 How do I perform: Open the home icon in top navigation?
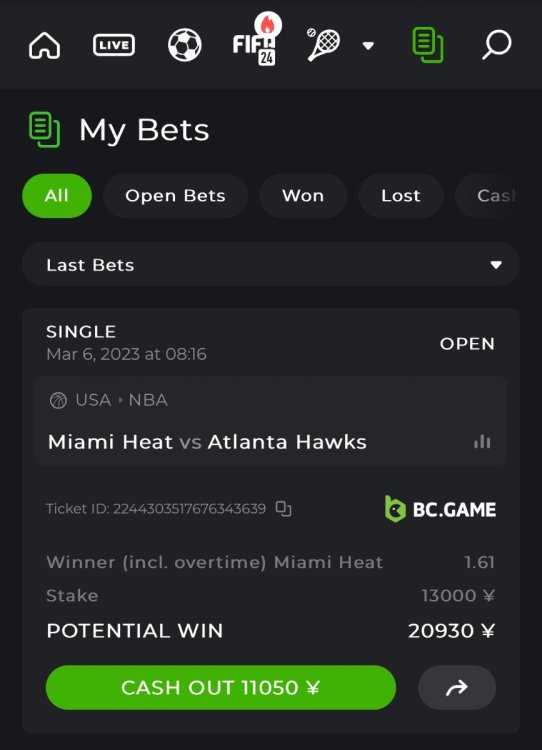[x=44, y=46]
